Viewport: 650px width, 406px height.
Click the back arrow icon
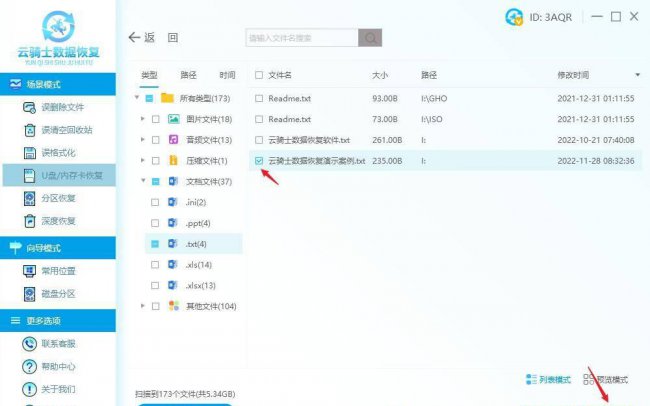(134, 38)
